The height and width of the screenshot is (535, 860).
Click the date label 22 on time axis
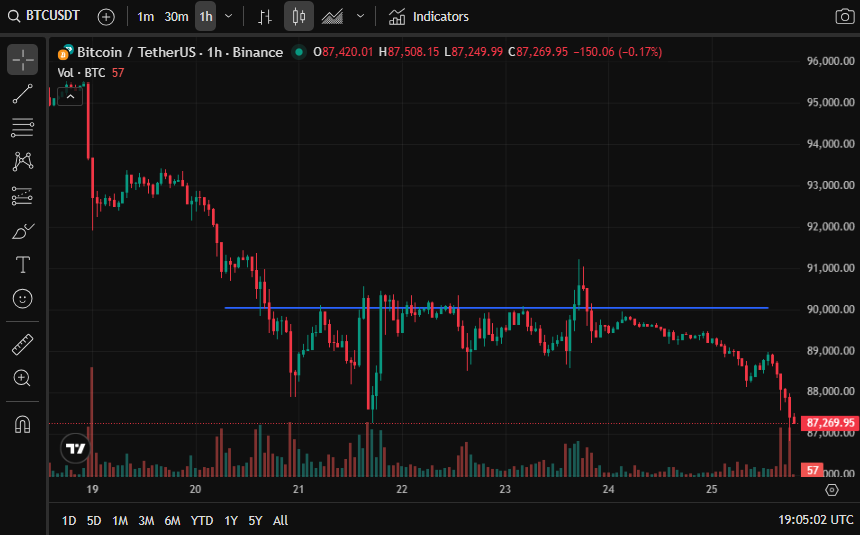tap(402, 489)
